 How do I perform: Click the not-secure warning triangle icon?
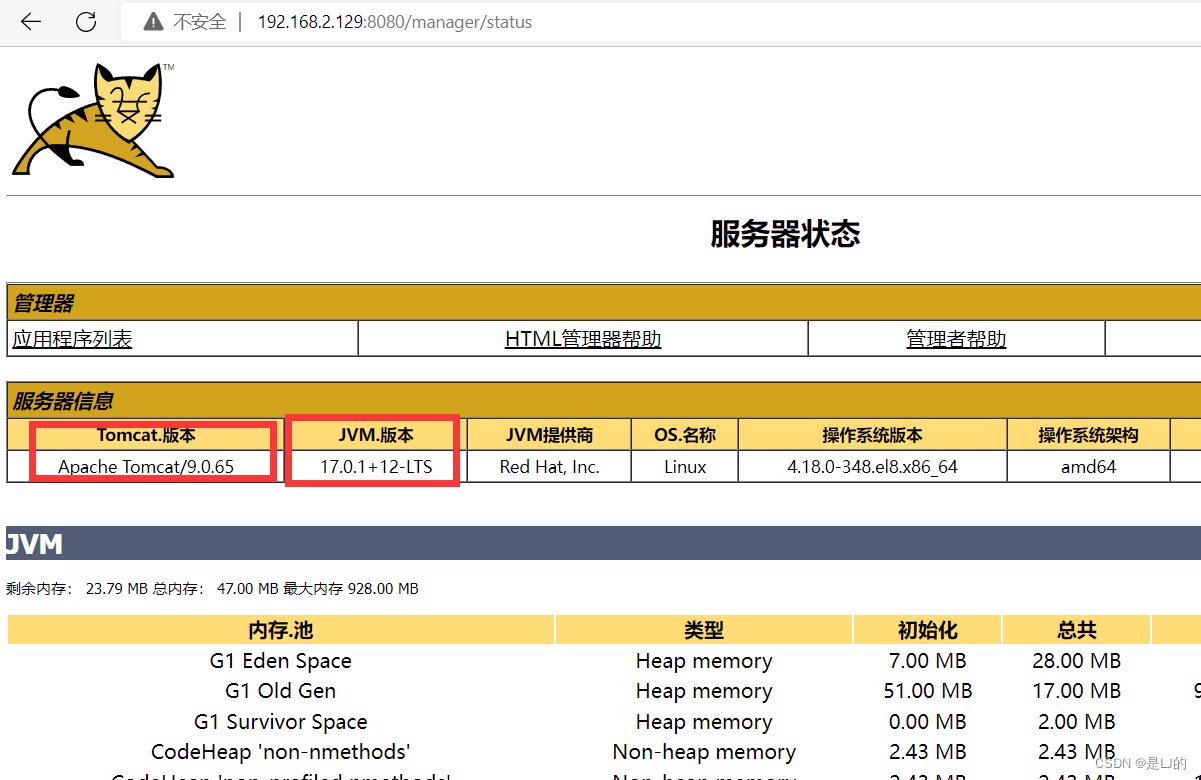coord(153,22)
